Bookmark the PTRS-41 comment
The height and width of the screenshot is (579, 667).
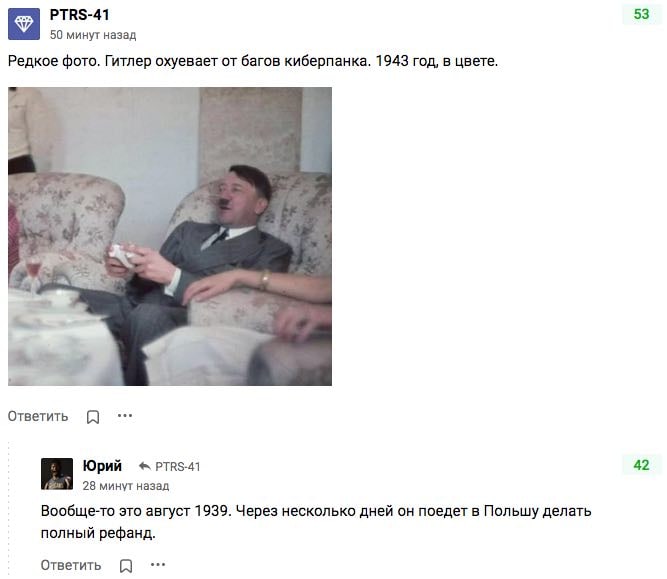(93, 417)
